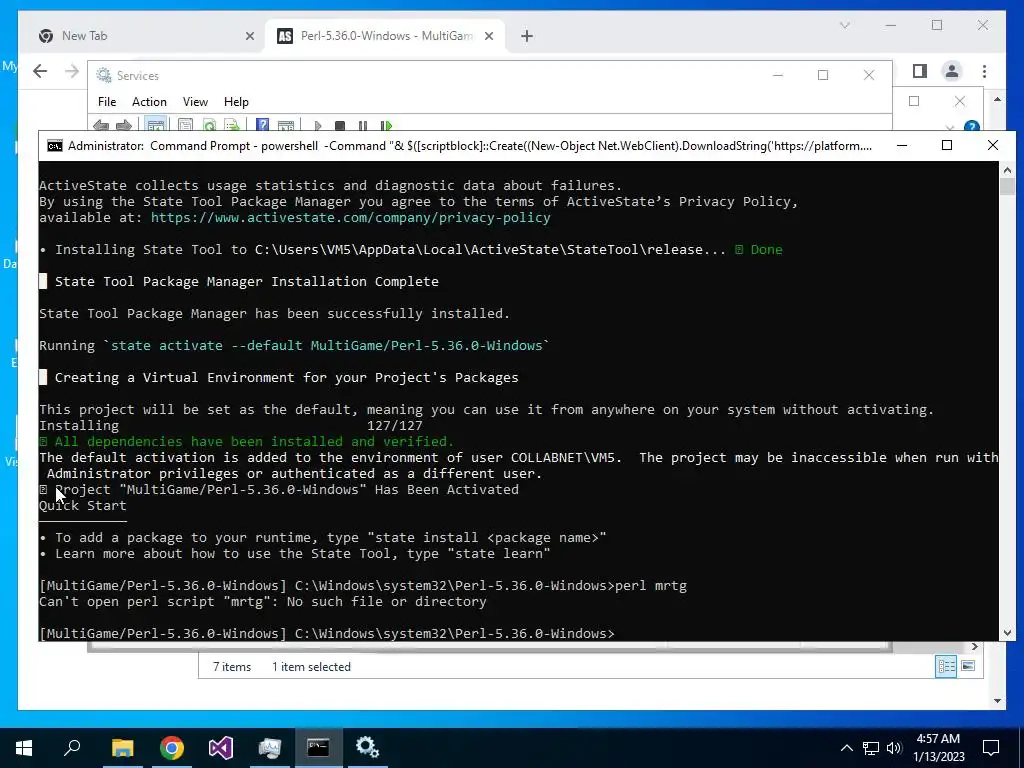Go back in Chrome
Screen dimensions: 1024x768
pos(40,71)
